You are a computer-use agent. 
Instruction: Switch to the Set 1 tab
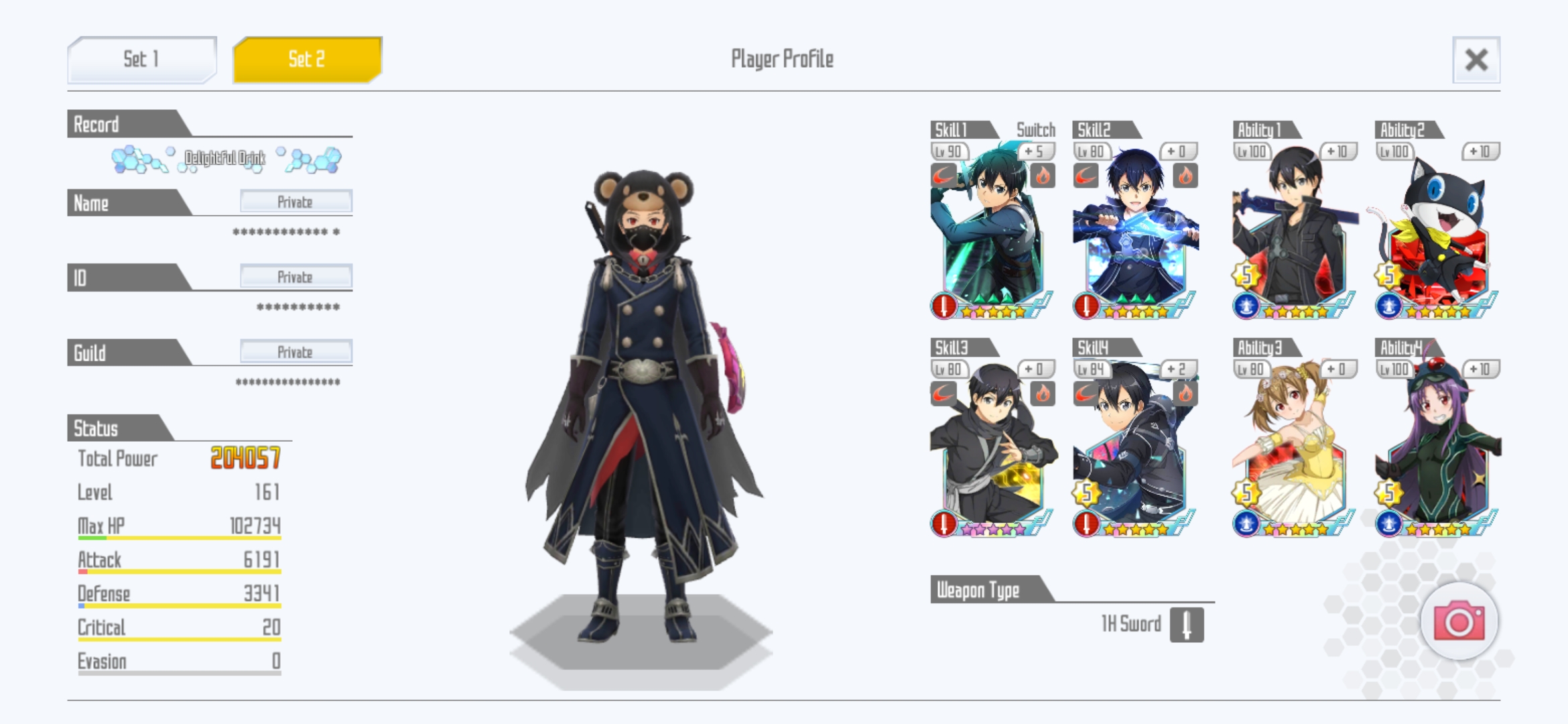click(142, 59)
